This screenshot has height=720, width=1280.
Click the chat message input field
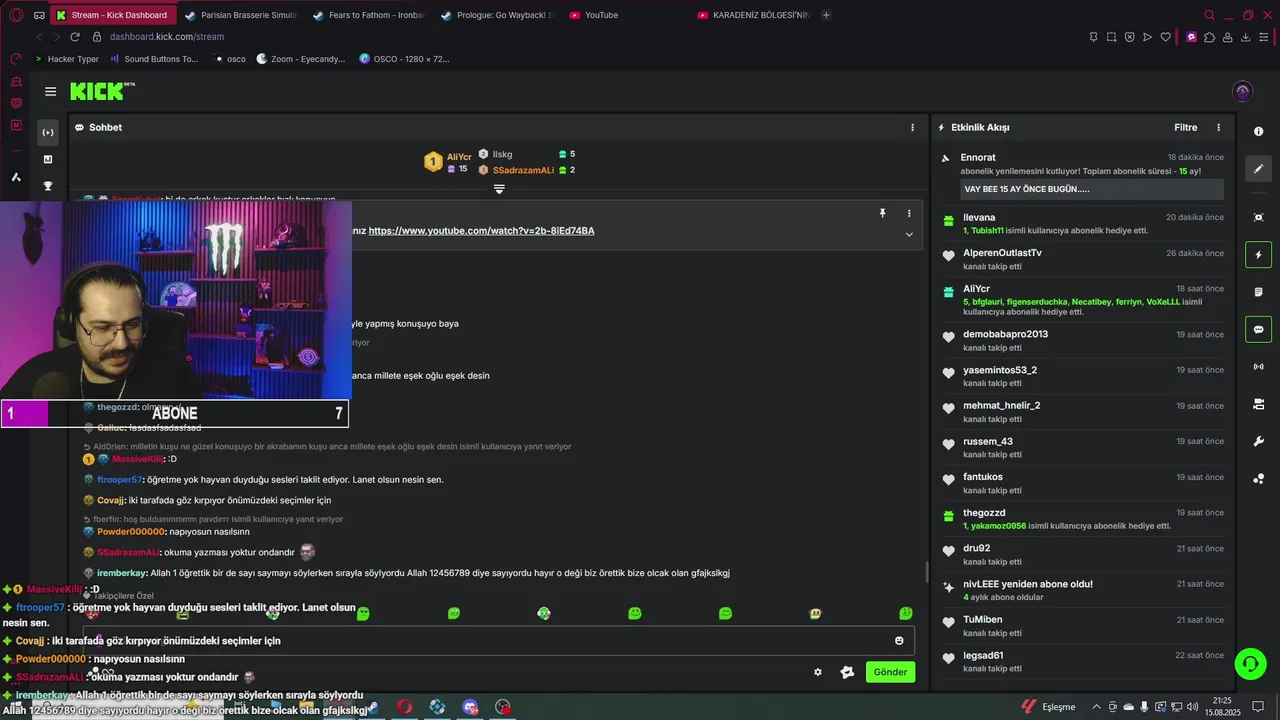coord(500,641)
